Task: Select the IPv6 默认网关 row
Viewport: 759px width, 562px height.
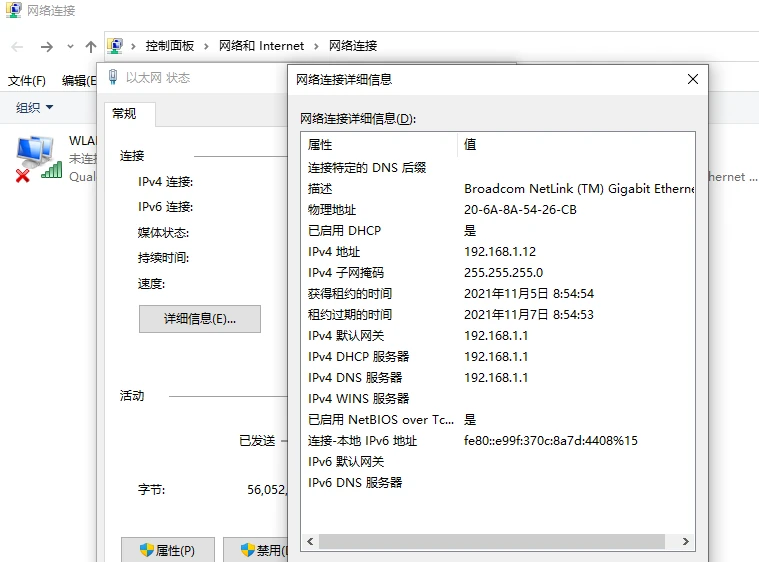Action: (x=498, y=461)
